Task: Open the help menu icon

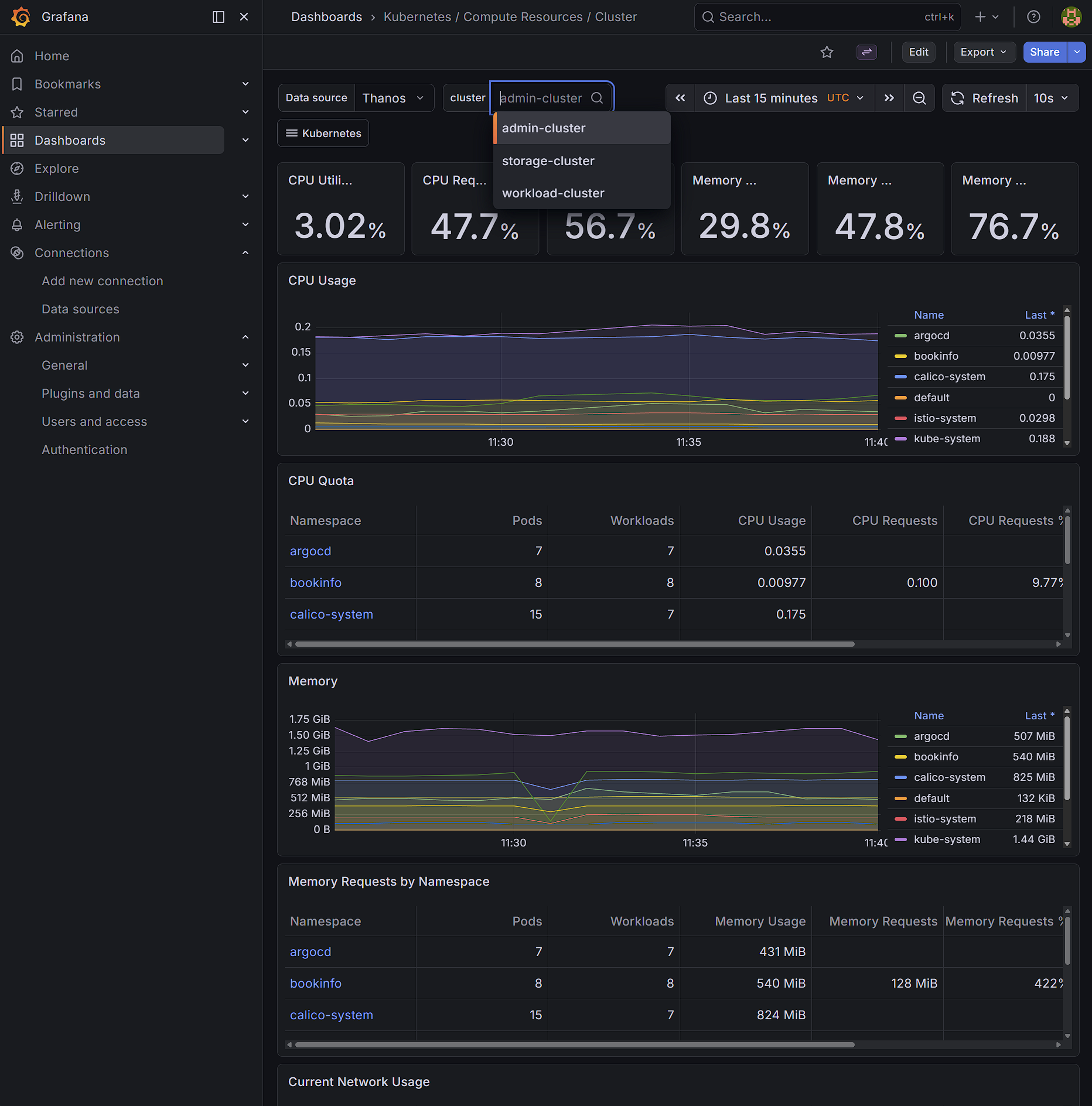Action: pos(1033,17)
